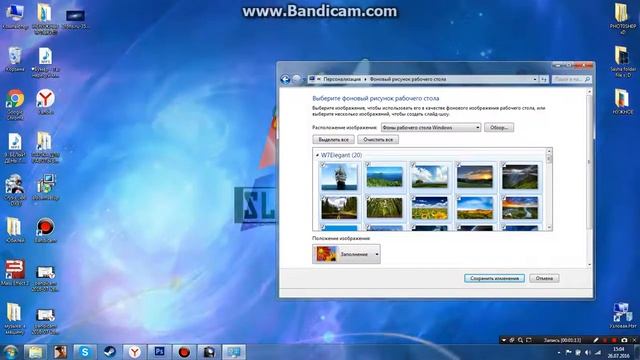Check the orange sunset wallpaper checkbox
Screen dimensions: 640x360
pyautogui.click(x=459, y=164)
